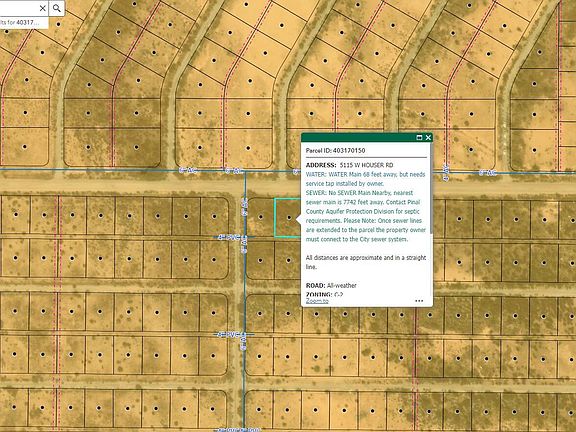Open the results for 40317 suggestion
The image size is (576, 432).
pyautogui.click(x=24, y=22)
